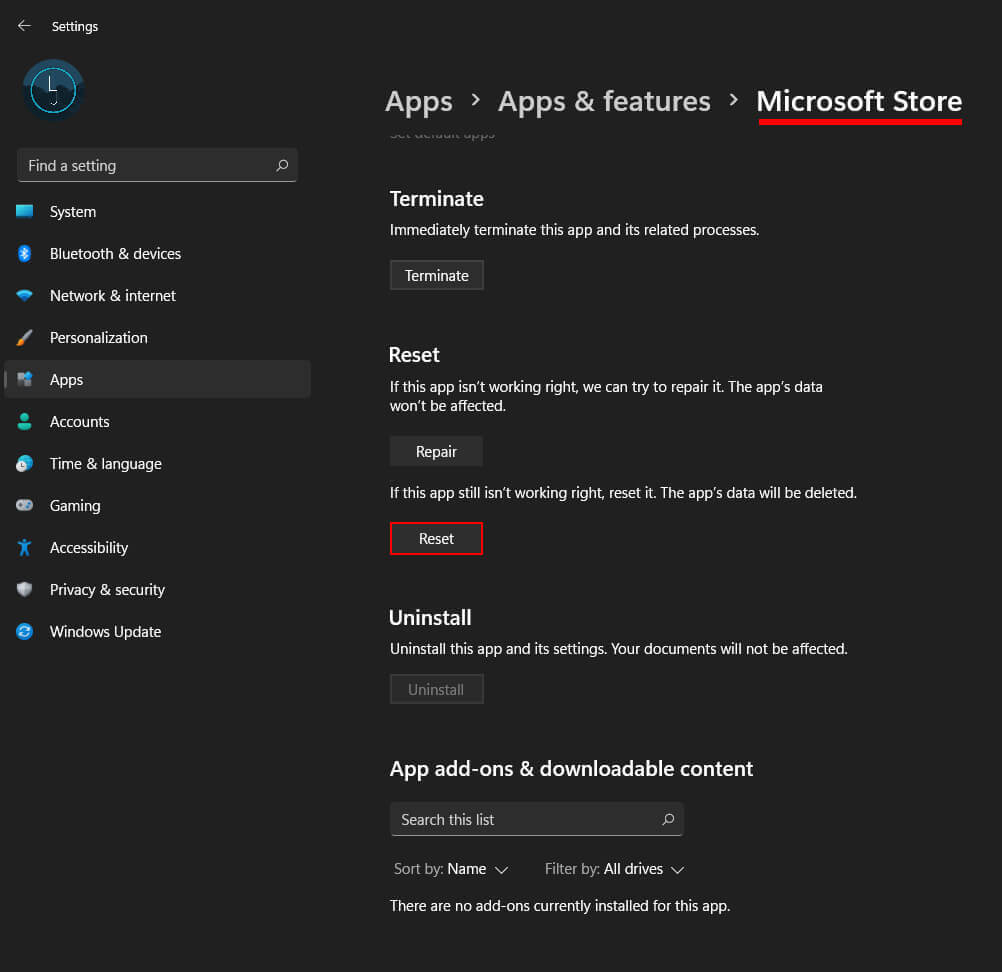This screenshot has height=972, width=1002.
Task: Click the Network wifi icon
Action: click(x=24, y=295)
